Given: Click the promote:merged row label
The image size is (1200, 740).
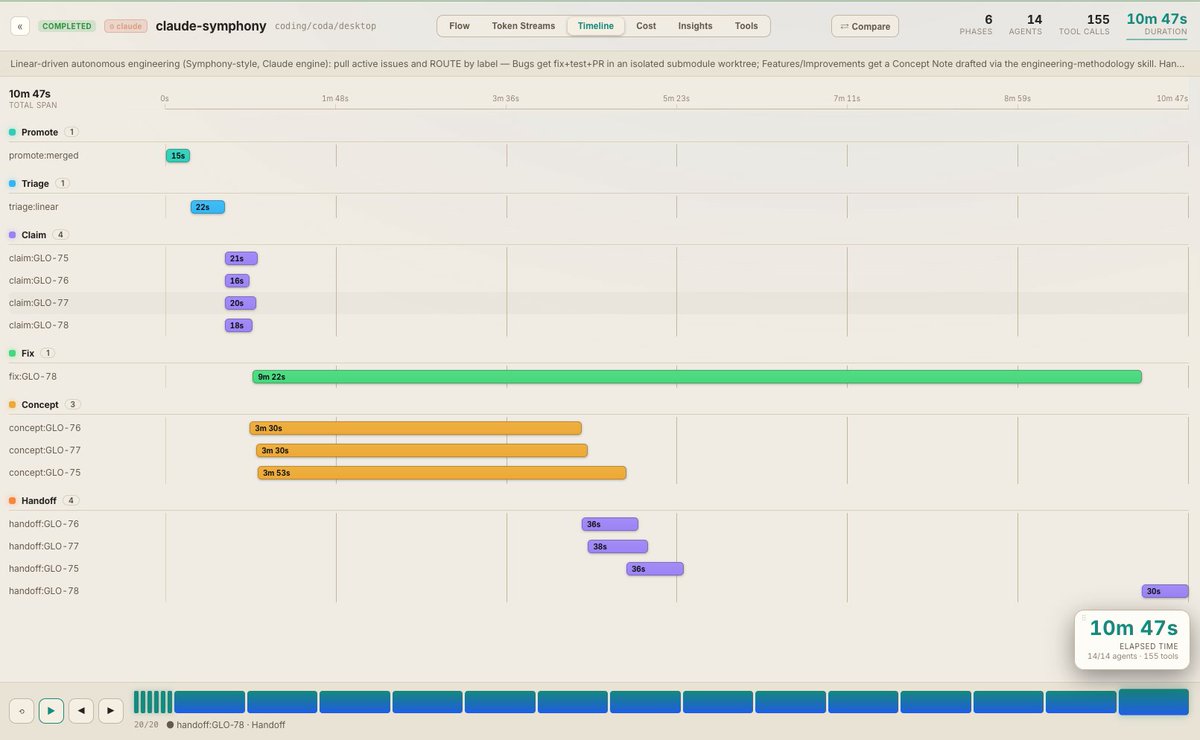Looking at the screenshot, I should coord(44,156).
